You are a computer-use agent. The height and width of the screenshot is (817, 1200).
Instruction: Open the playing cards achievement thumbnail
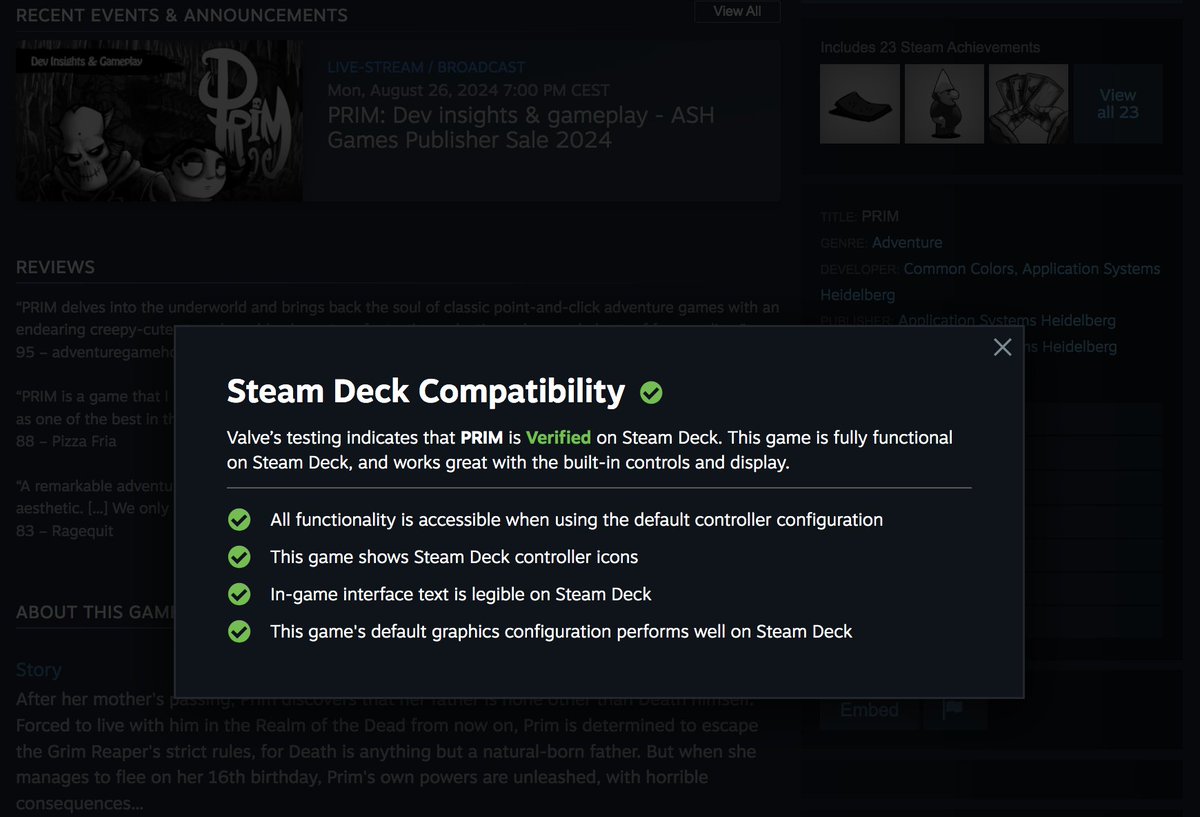click(x=1028, y=104)
